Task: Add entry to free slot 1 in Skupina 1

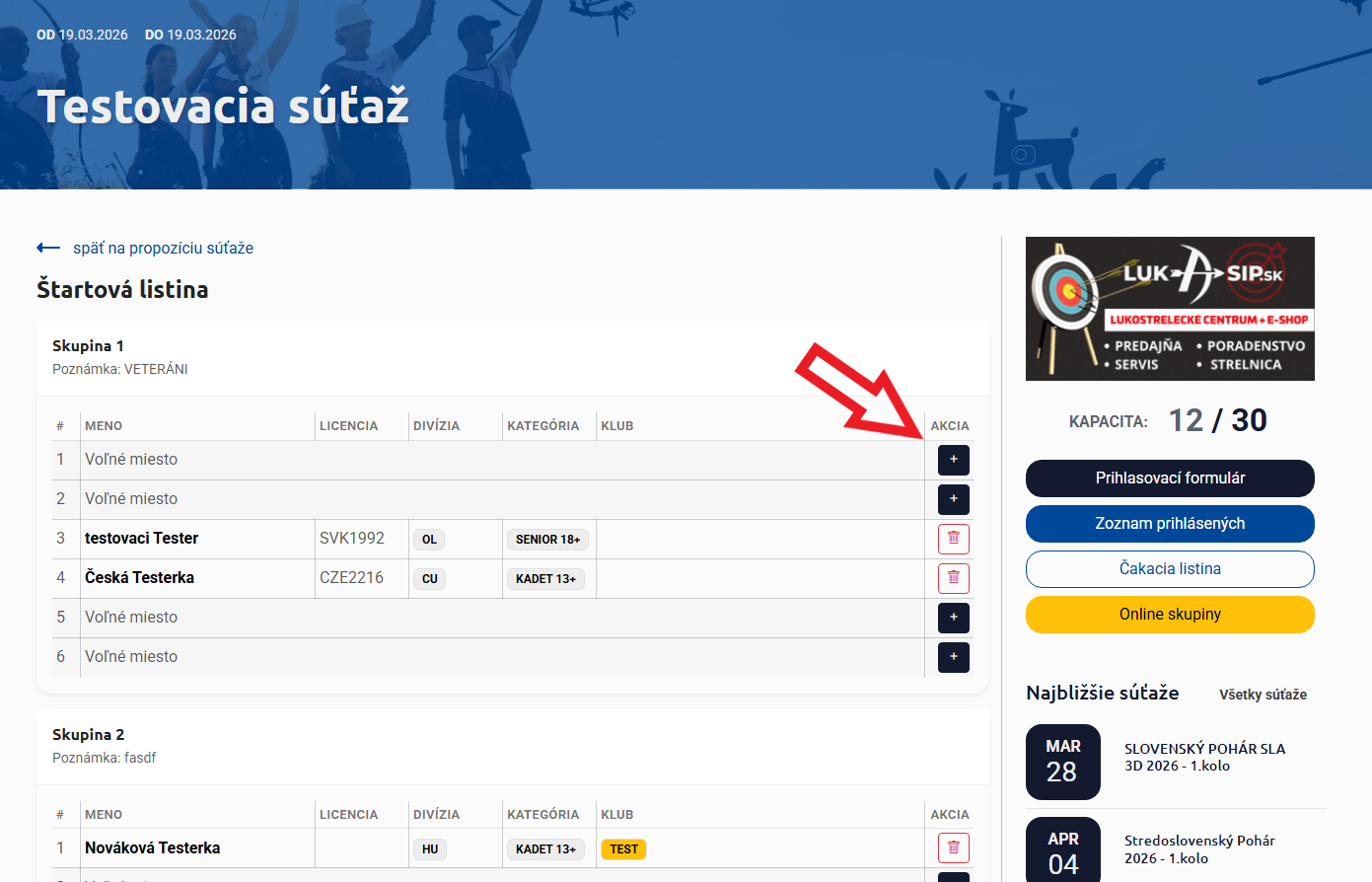Action: pyautogui.click(x=953, y=460)
